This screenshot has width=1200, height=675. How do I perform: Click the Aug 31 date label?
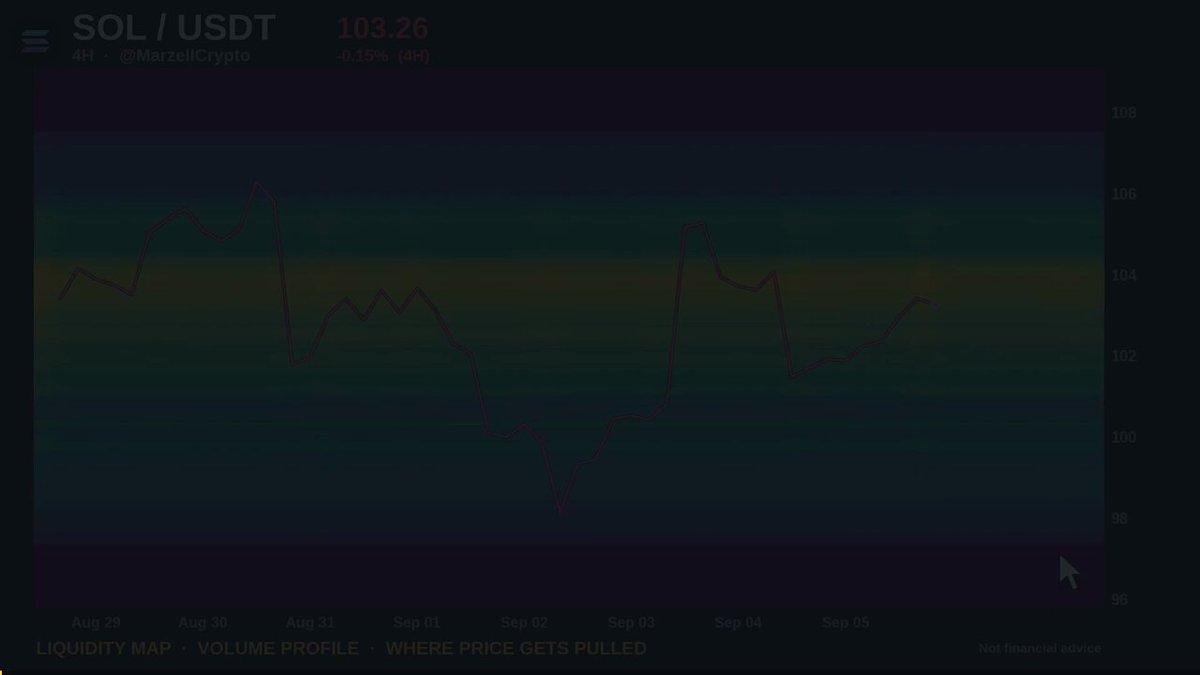(310, 622)
